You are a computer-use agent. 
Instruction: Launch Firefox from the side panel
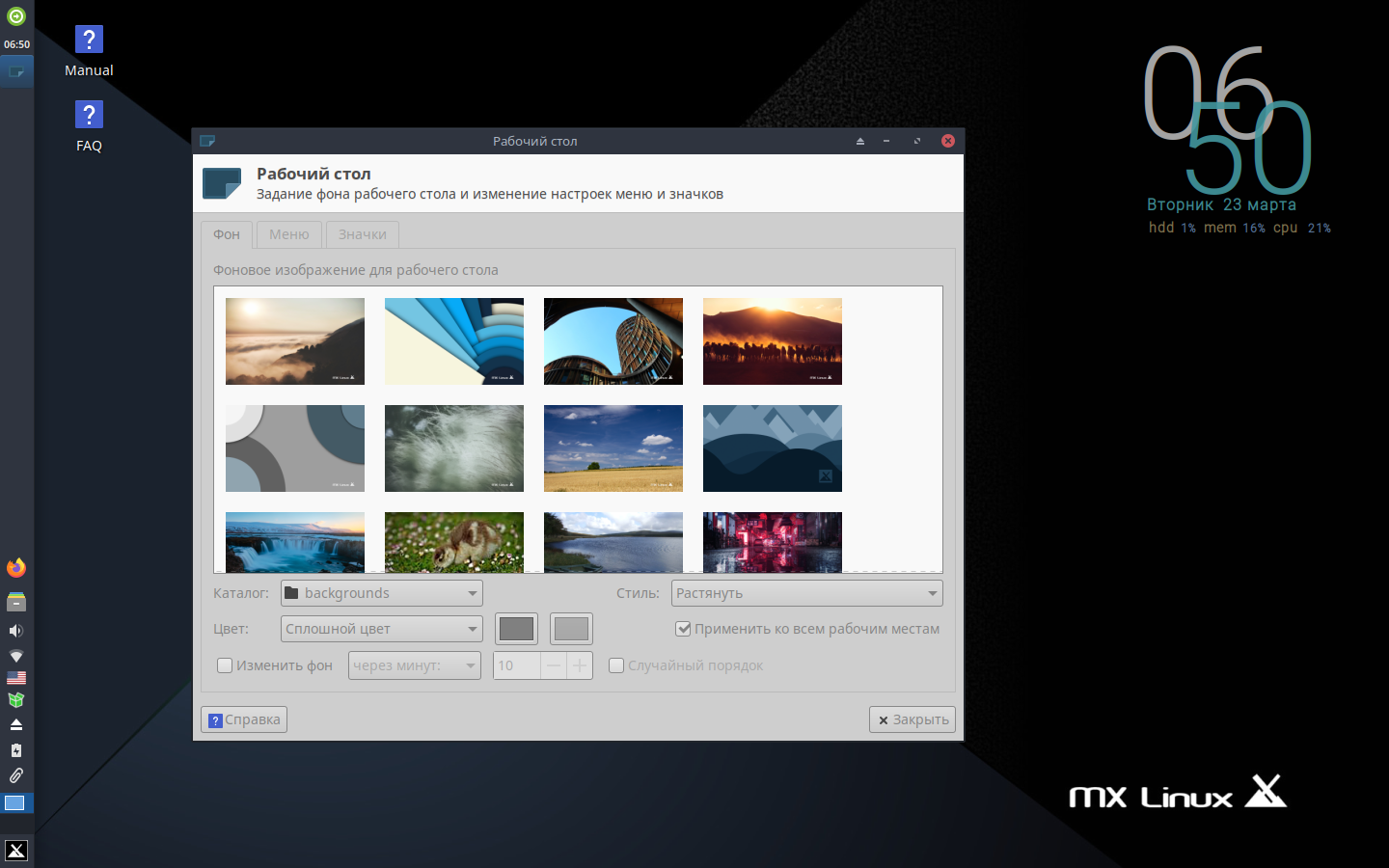point(16,568)
